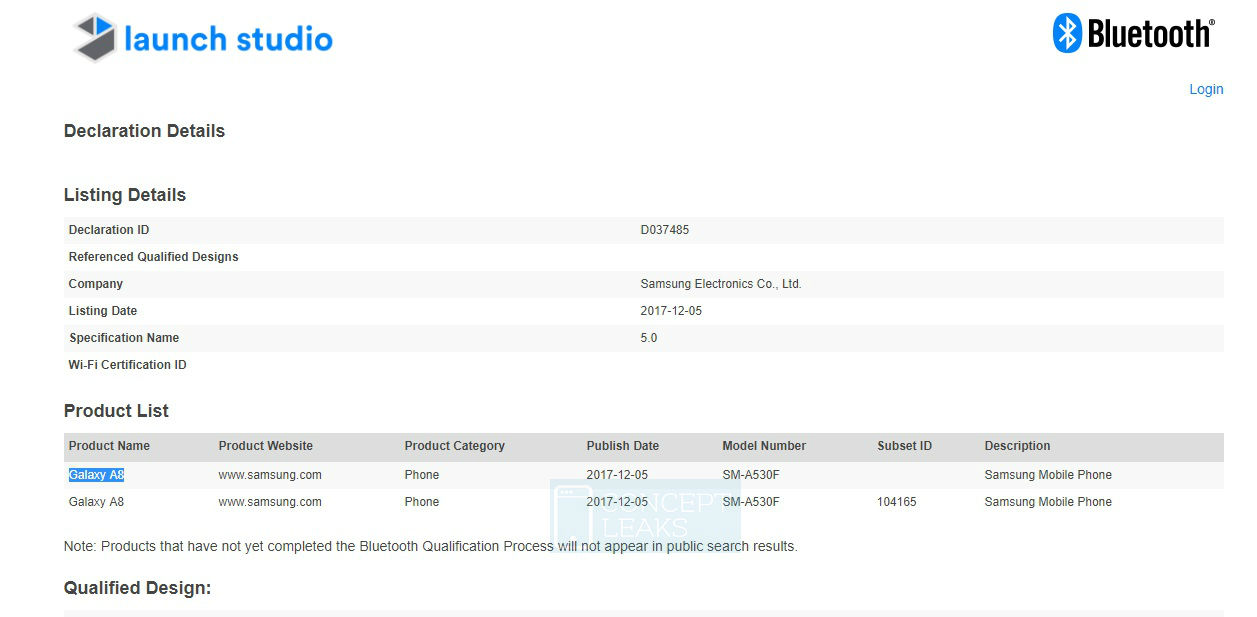Click the Subset ID column header
1257x617 pixels.
904,446
